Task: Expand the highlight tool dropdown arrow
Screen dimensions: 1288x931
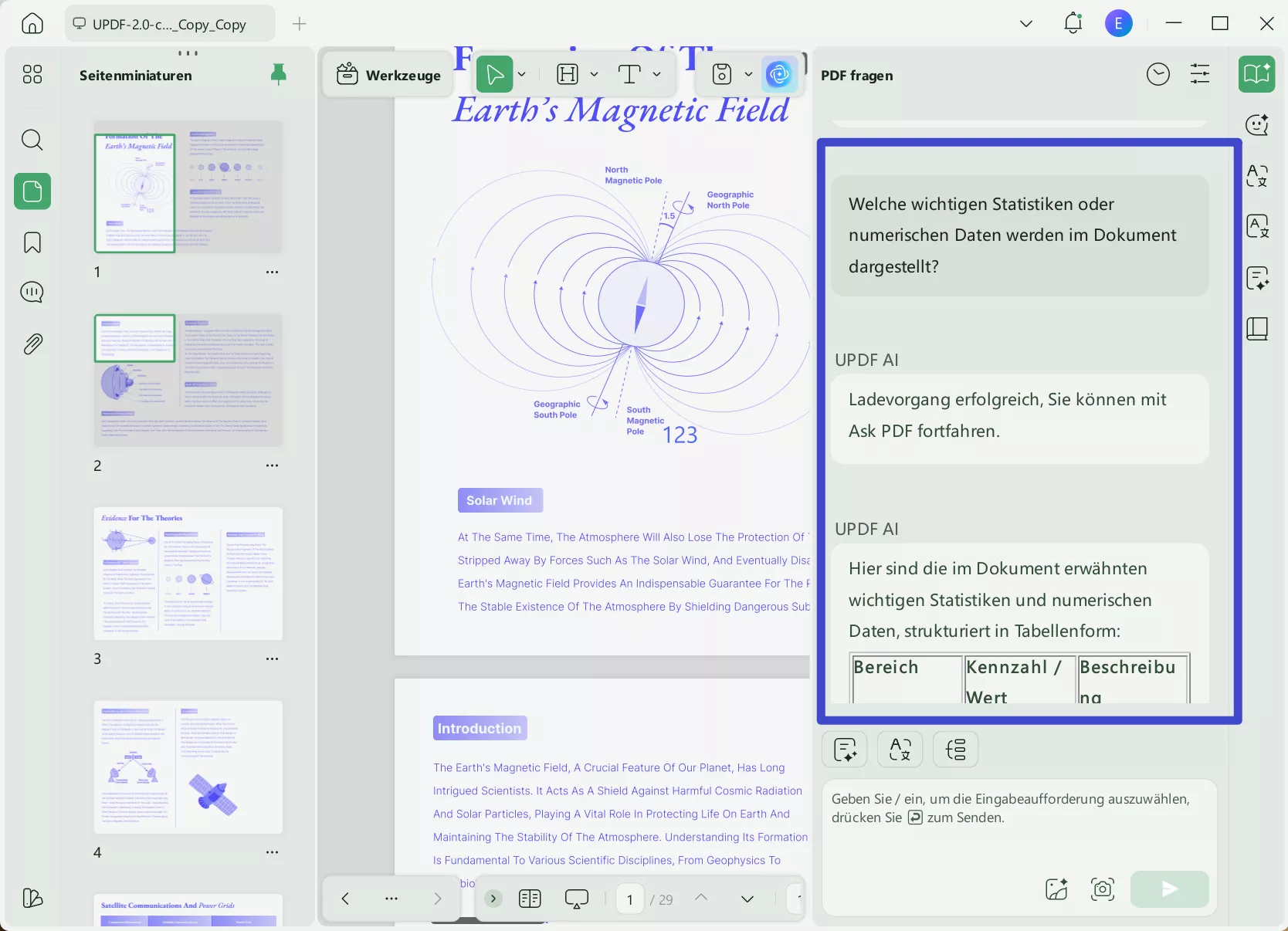Action: tap(594, 75)
